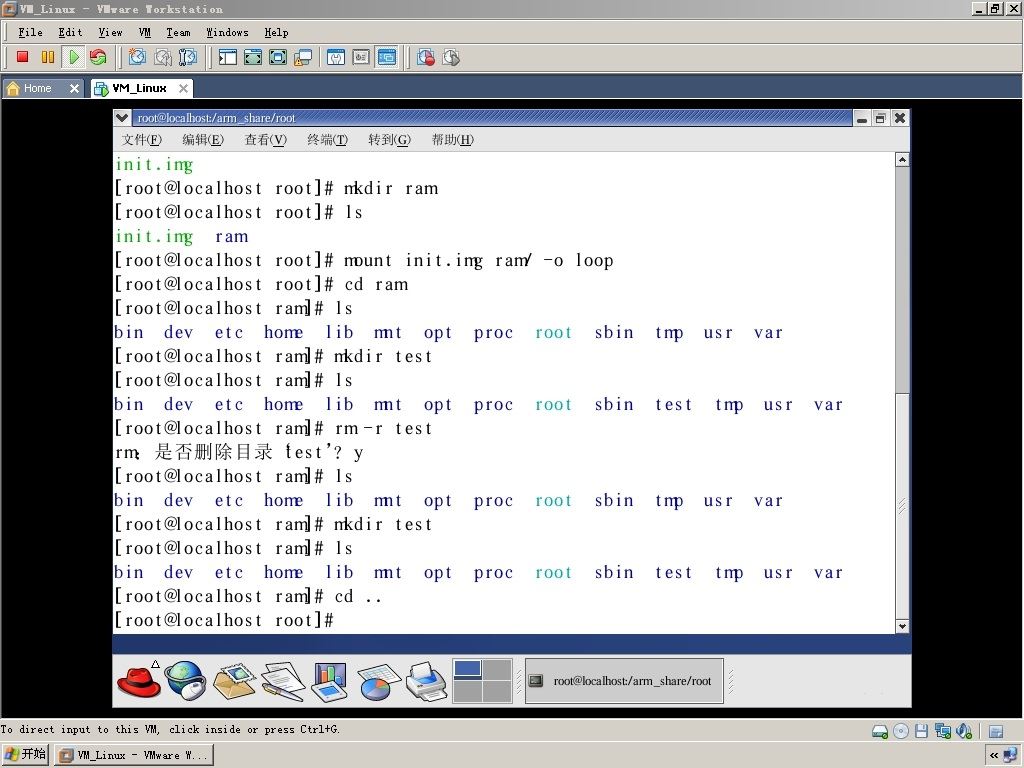Image resolution: width=1024 pixels, height=768 pixels.
Task: Open the Windows menu in VMware
Action: pos(227,32)
